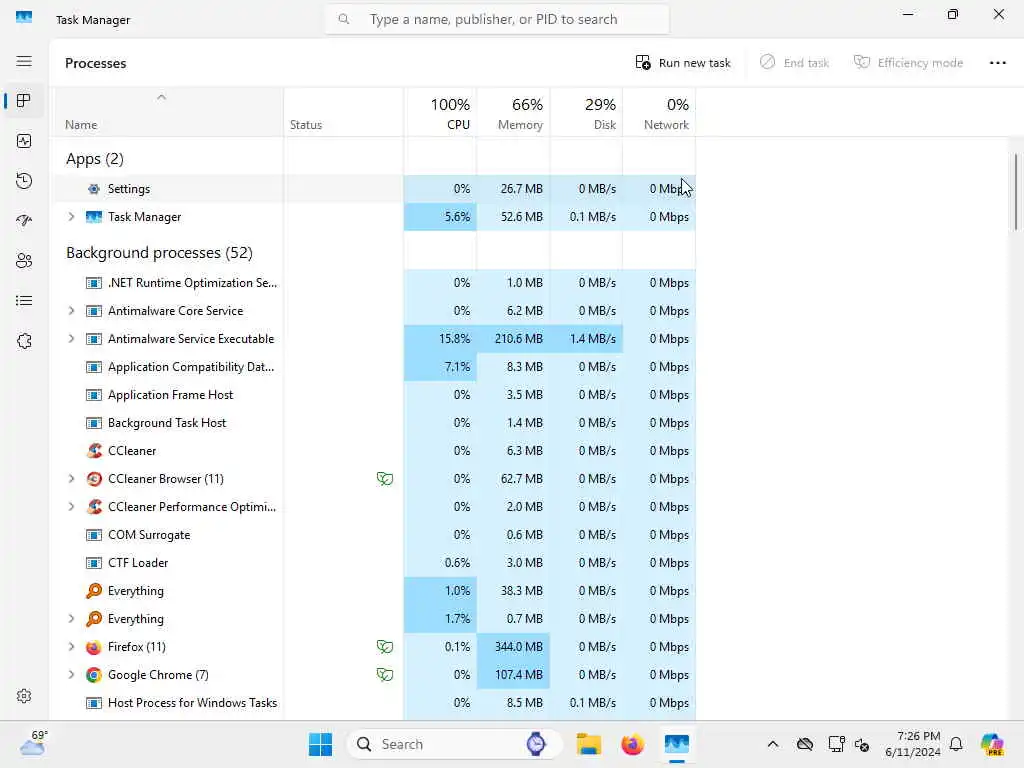The width and height of the screenshot is (1024, 768).
Task: Click the Apps (2) group header
Action: (95, 159)
